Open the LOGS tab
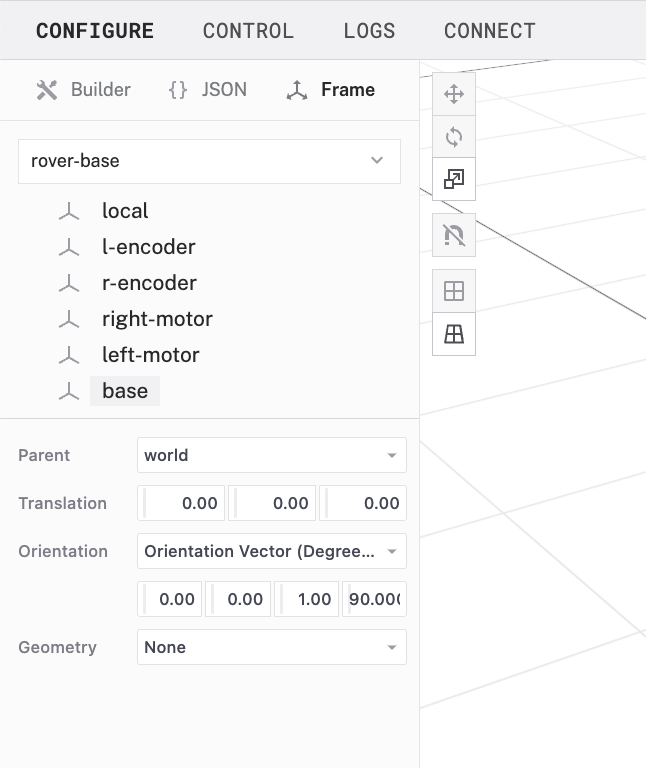 pos(369,31)
